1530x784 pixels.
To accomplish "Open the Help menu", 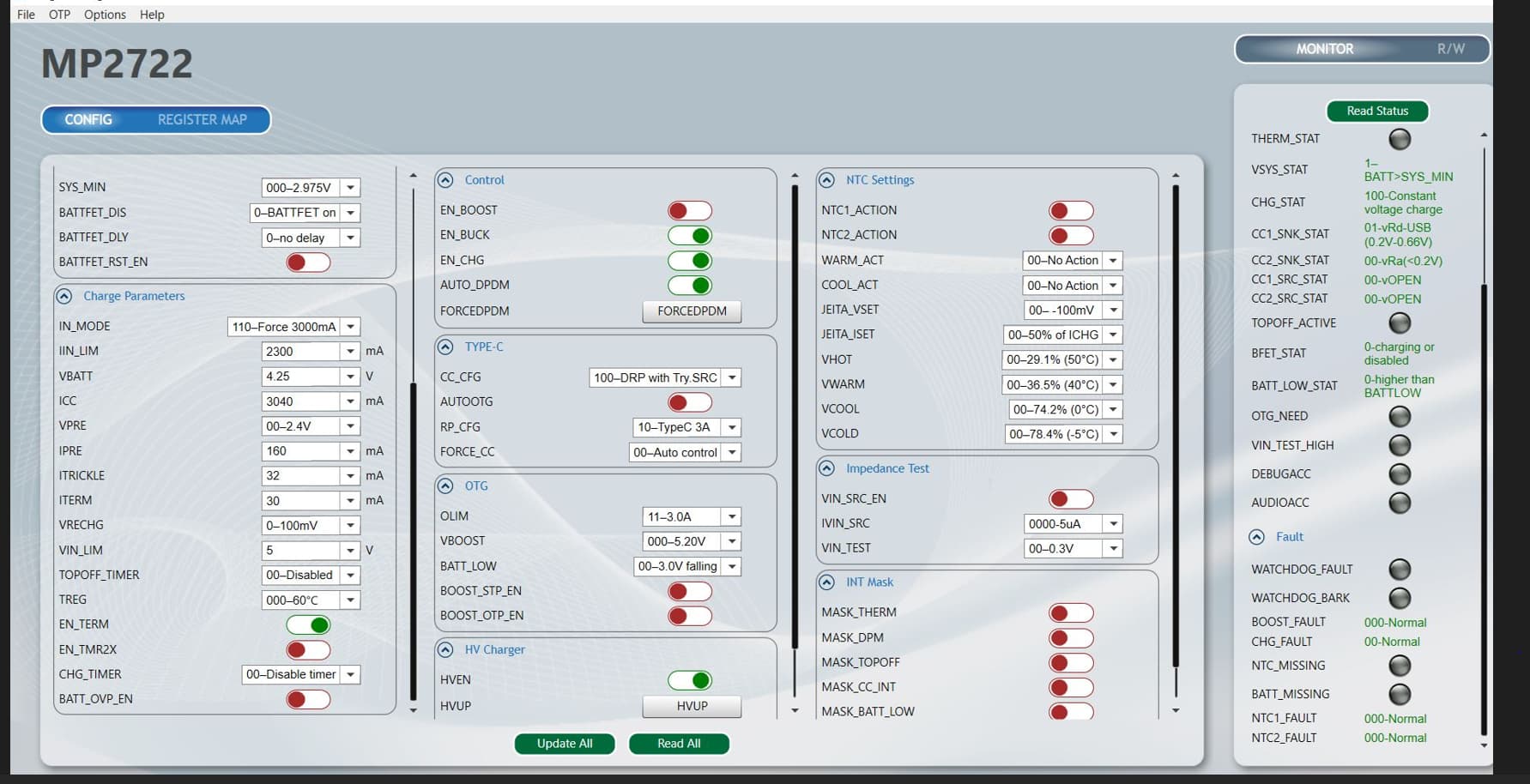I will (x=152, y=15).
